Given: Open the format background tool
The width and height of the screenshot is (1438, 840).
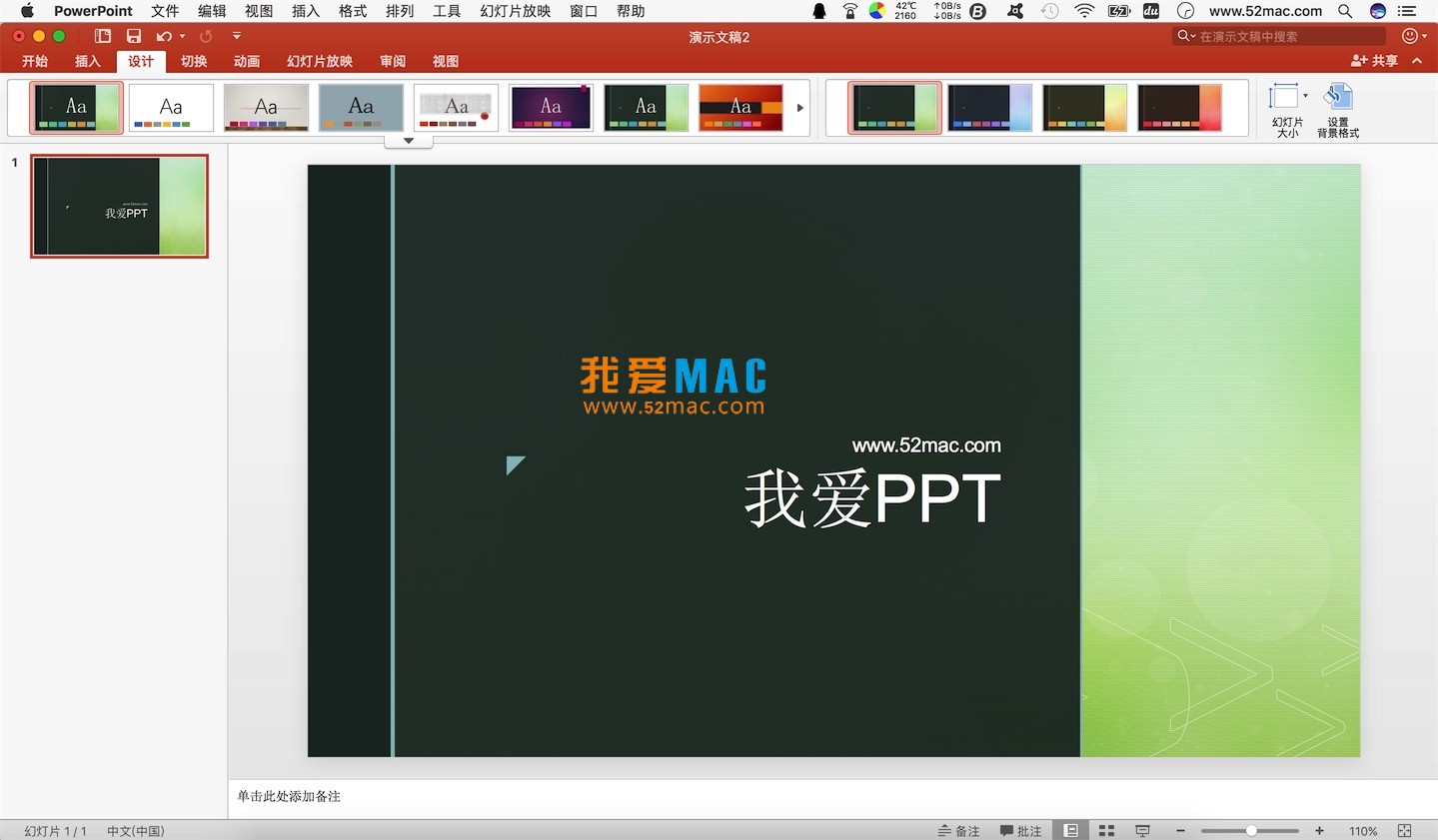Looking at the screenshot, I should [x=1338, y=110].
